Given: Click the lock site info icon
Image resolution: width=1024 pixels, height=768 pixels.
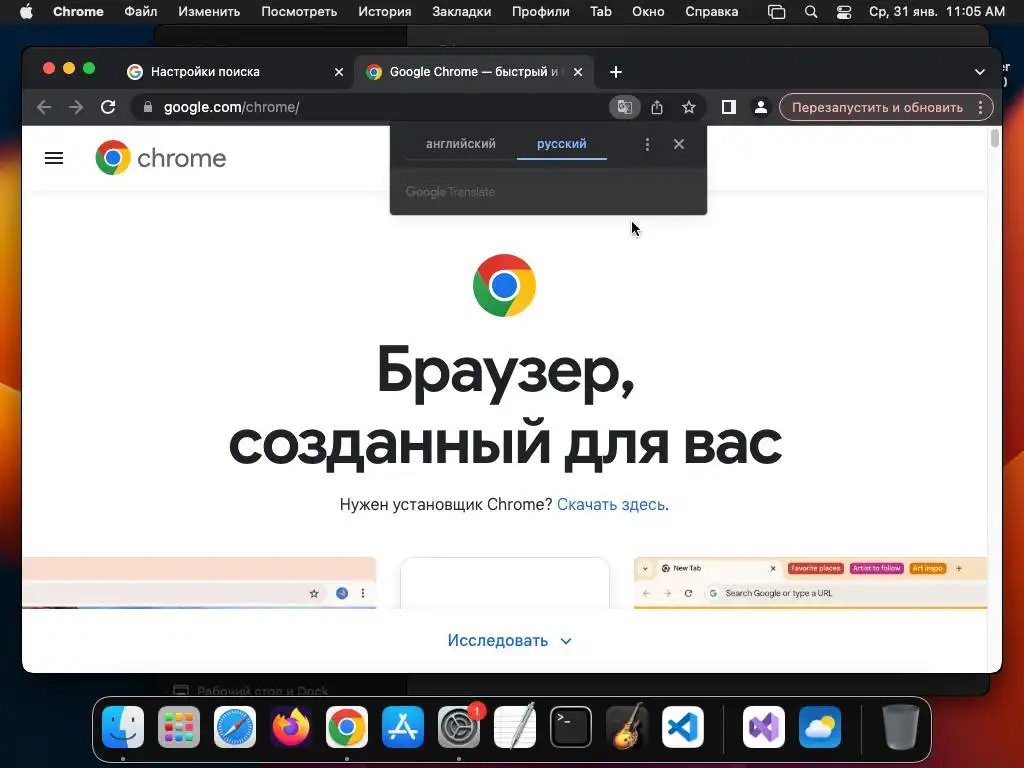Looking at the screenshot, I should coord(148,107).
